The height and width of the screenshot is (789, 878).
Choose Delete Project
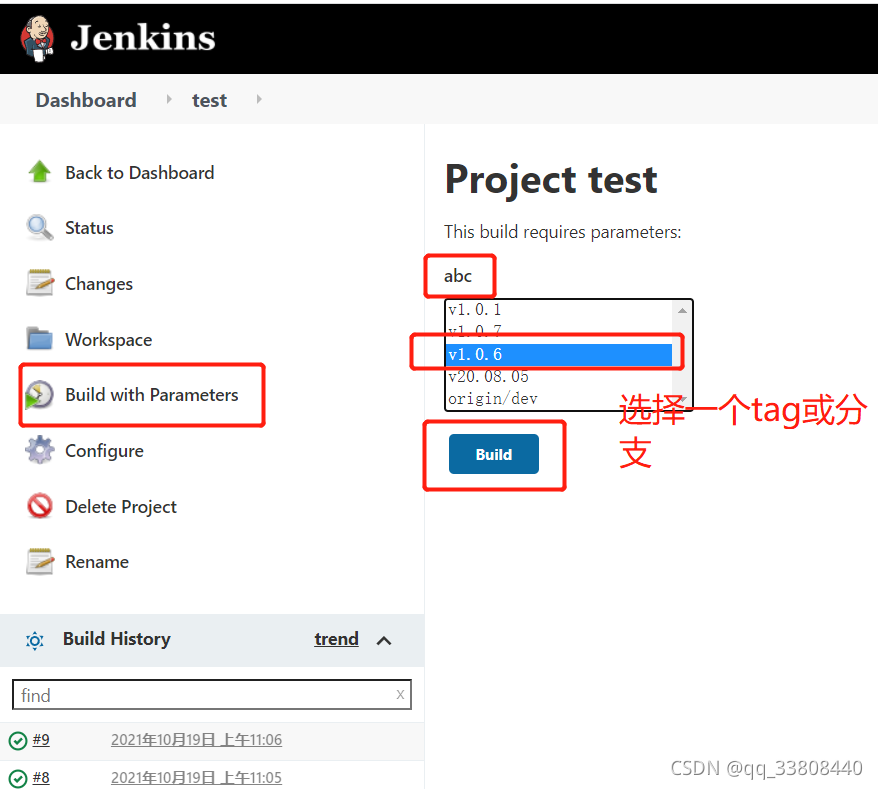pos(121,507)
